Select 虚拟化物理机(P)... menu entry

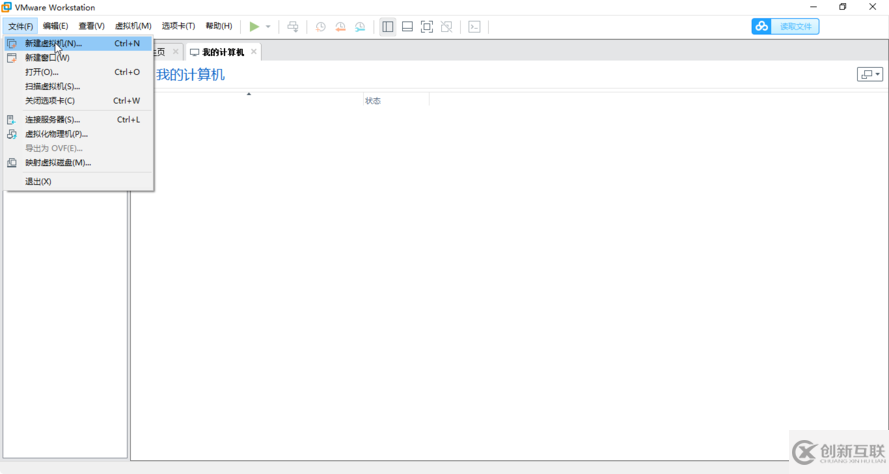point(78,134)
